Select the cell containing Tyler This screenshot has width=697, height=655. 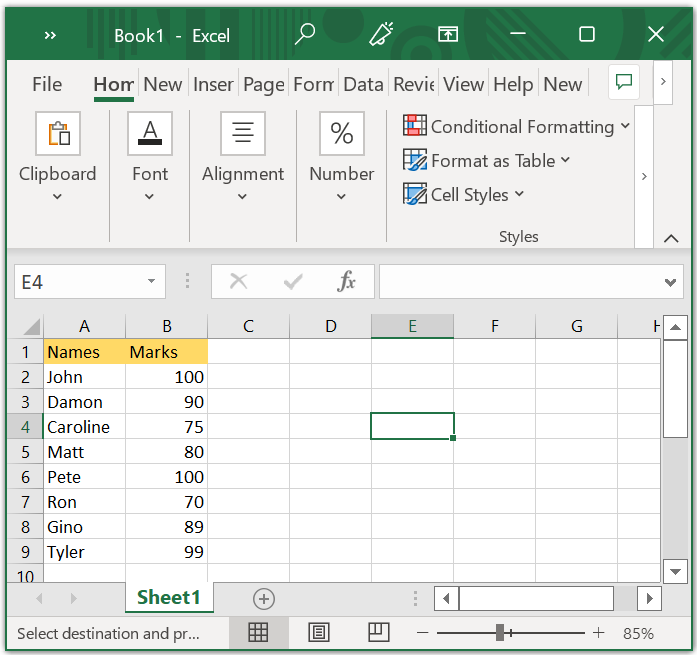click(84, 552)
